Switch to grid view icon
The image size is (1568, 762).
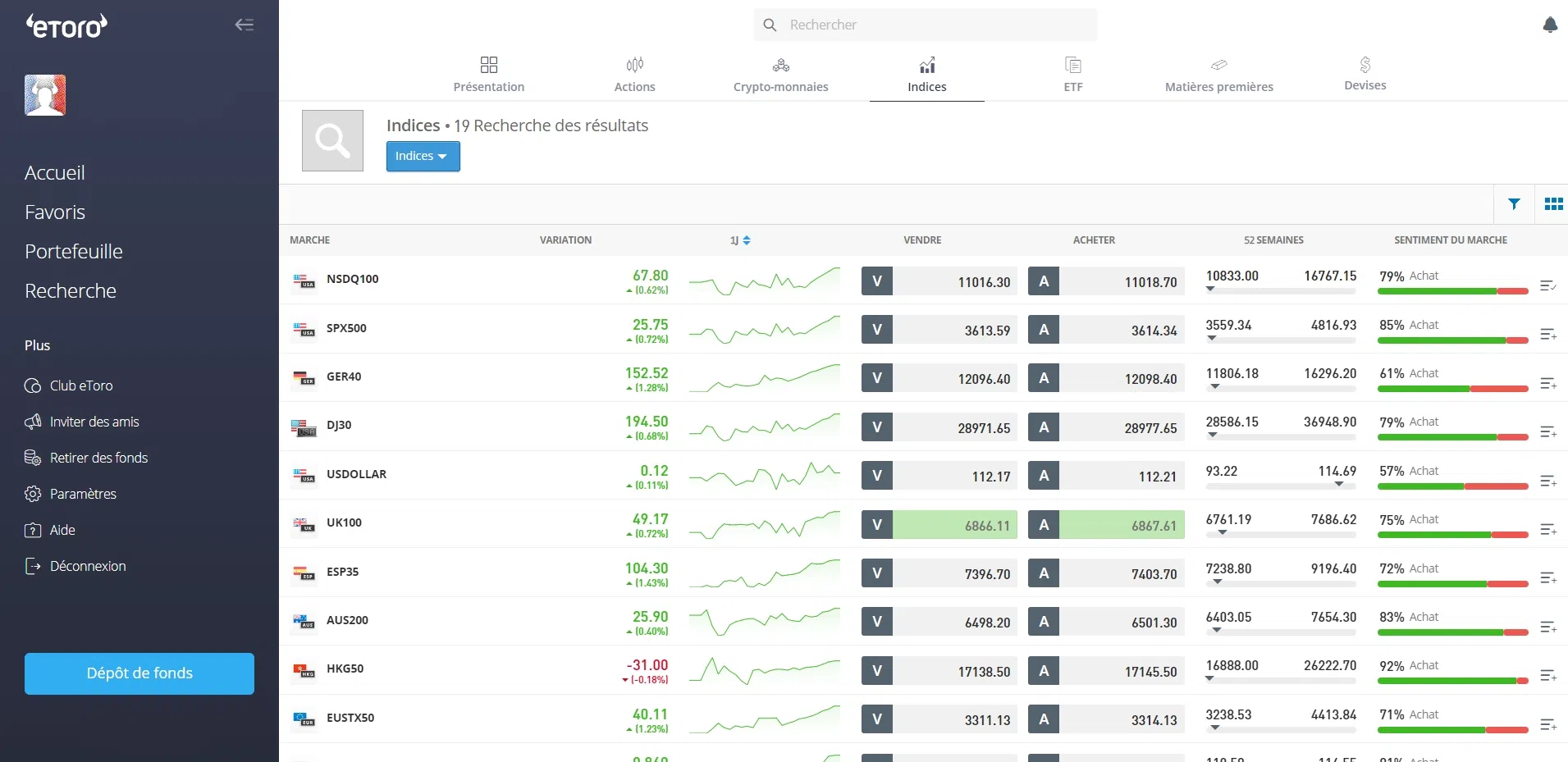coord(1553,204)
